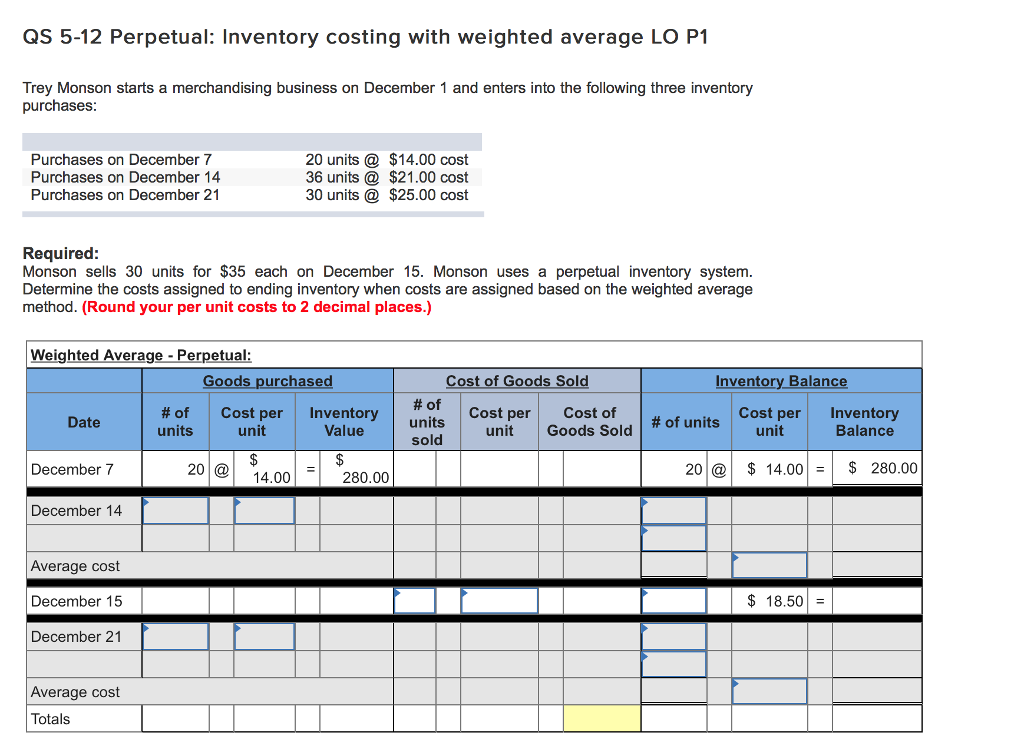
Task: Click the December 14 inventory units balance field
Action: pos(673,509)
